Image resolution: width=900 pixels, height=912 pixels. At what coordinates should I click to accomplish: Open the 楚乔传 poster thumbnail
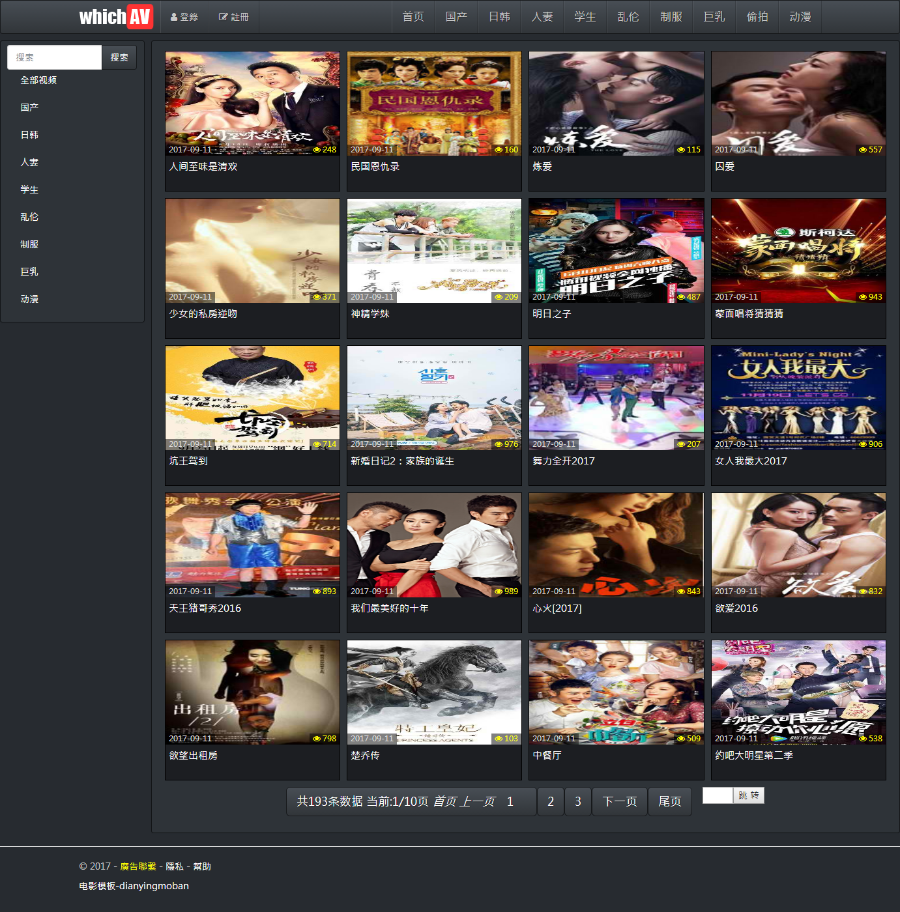(x=434, y=692)
